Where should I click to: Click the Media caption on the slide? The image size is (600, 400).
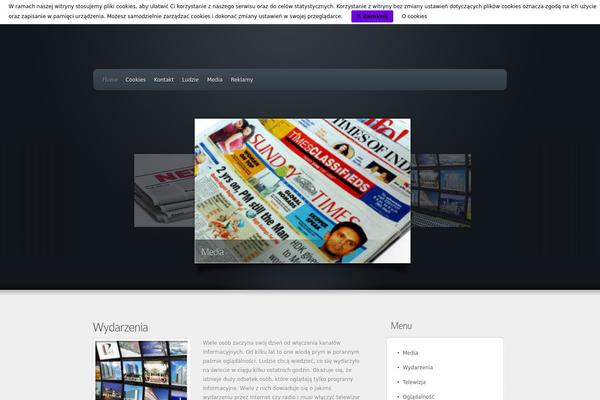[x=212, y=252]
